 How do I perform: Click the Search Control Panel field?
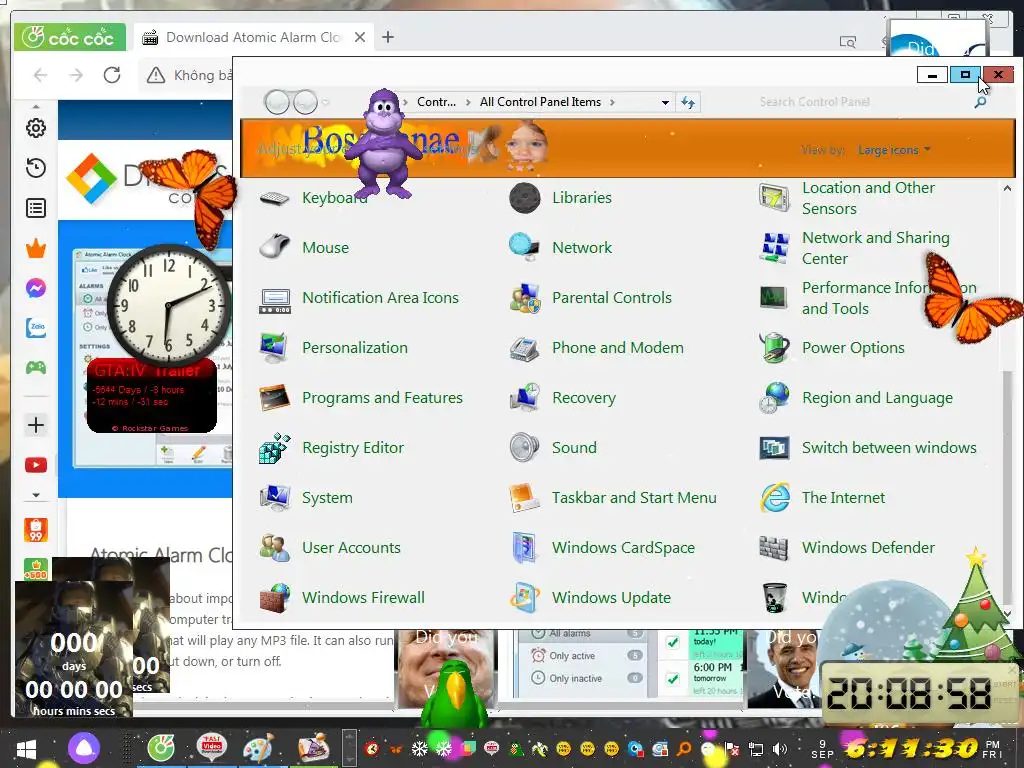(x=865, y=102)
